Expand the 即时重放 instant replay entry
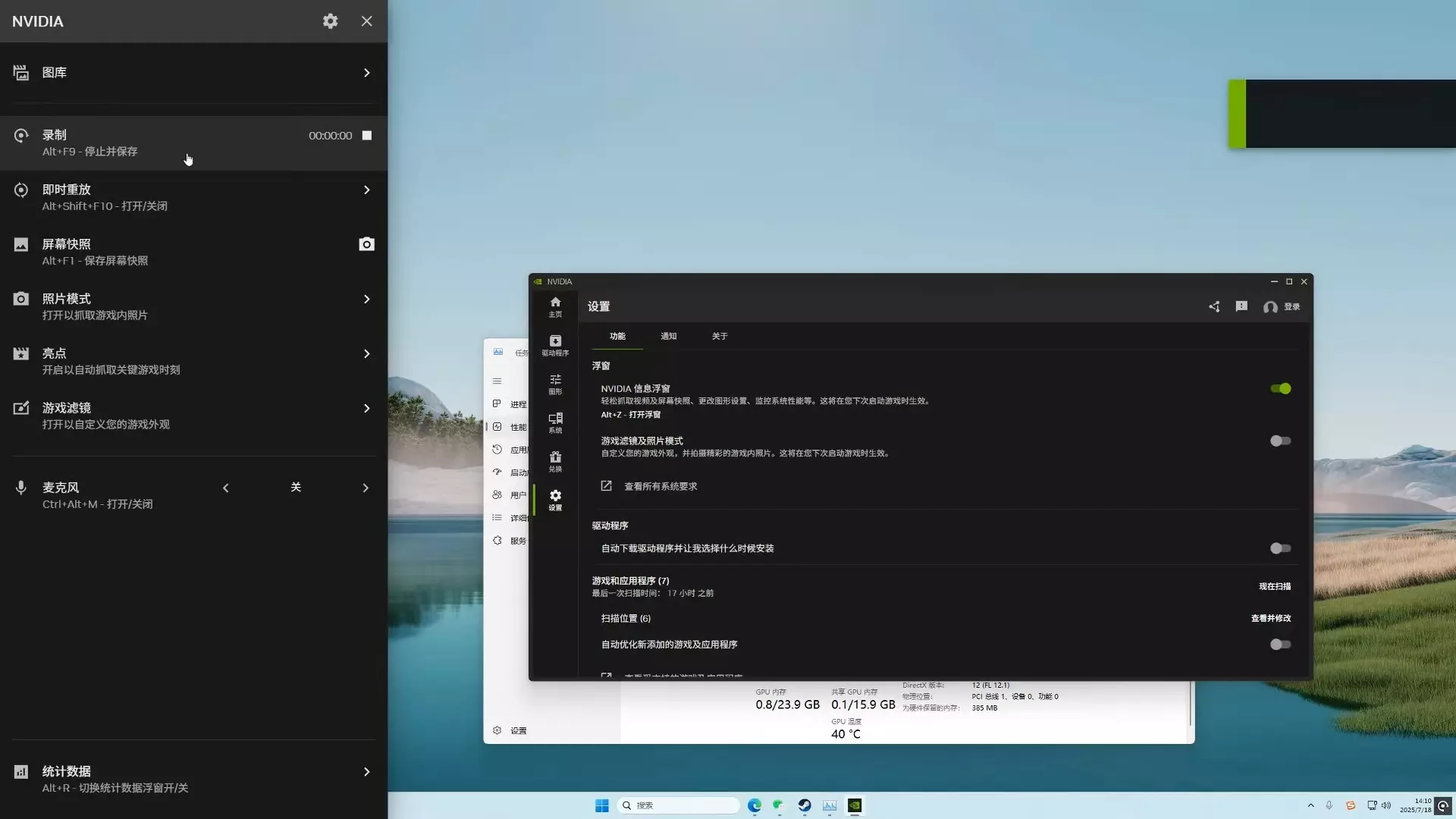 click(366, 190)
